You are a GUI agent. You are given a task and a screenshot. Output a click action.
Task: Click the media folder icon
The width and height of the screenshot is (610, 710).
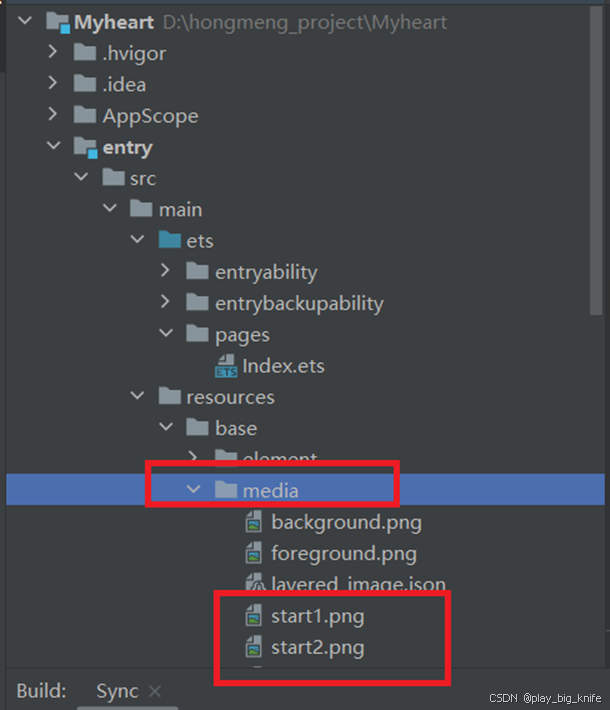[226, 490]
